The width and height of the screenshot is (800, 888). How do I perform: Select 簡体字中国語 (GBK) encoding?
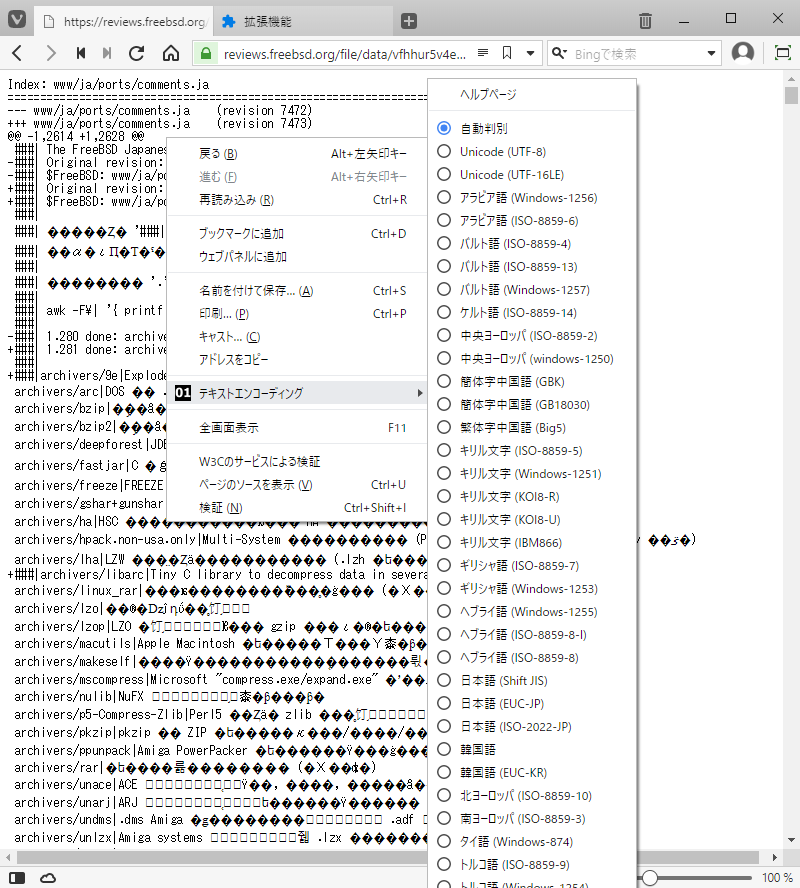532,382
